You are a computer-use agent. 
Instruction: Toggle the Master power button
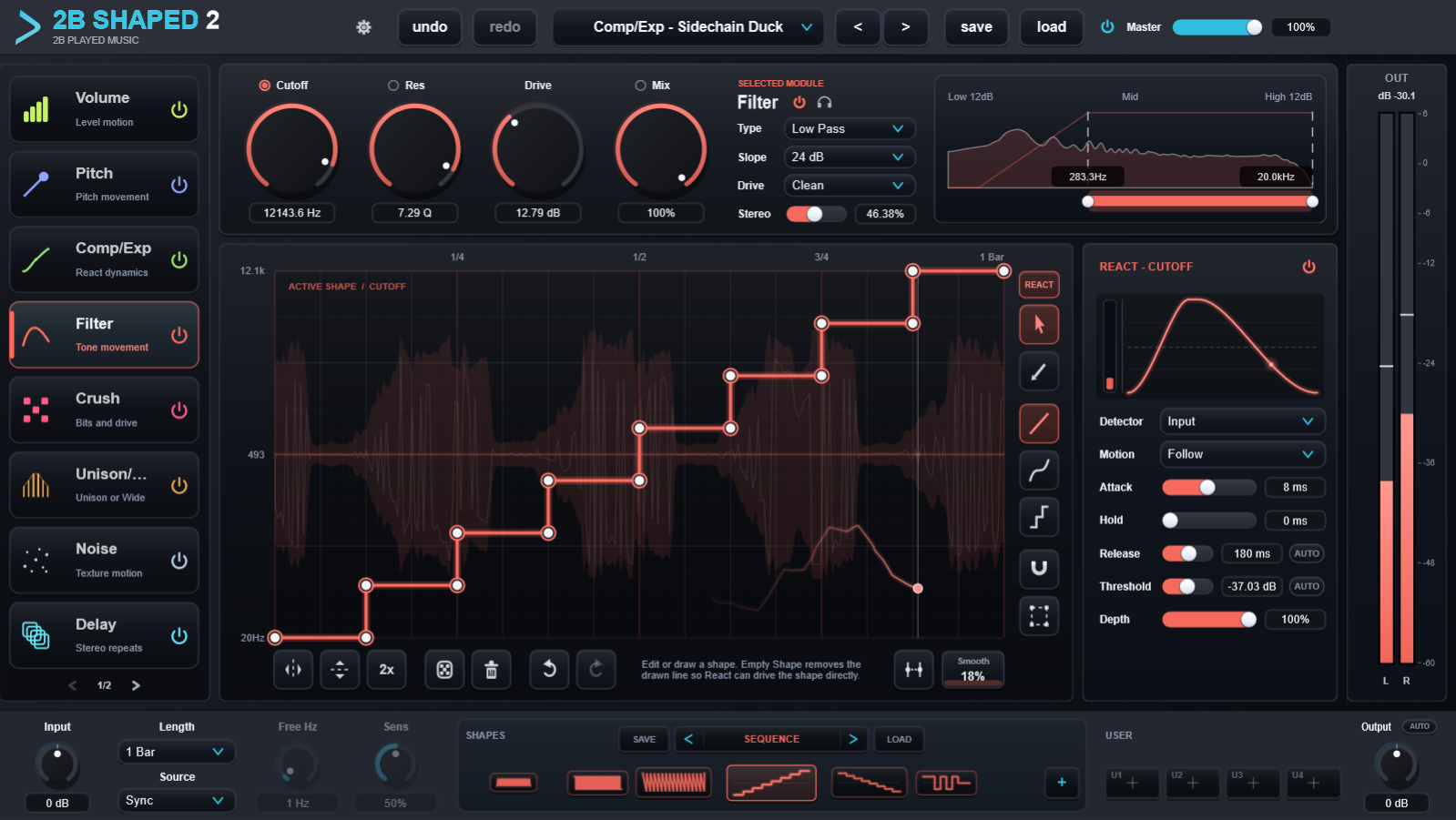pos(1107,26)
